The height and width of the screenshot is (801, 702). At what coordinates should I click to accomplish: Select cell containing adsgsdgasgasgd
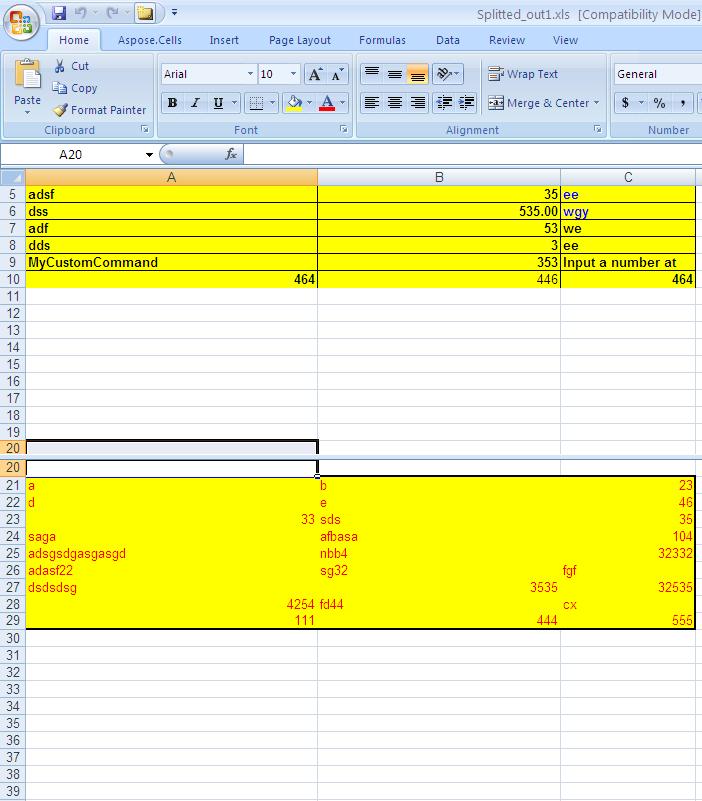click(x=172, y=553)
